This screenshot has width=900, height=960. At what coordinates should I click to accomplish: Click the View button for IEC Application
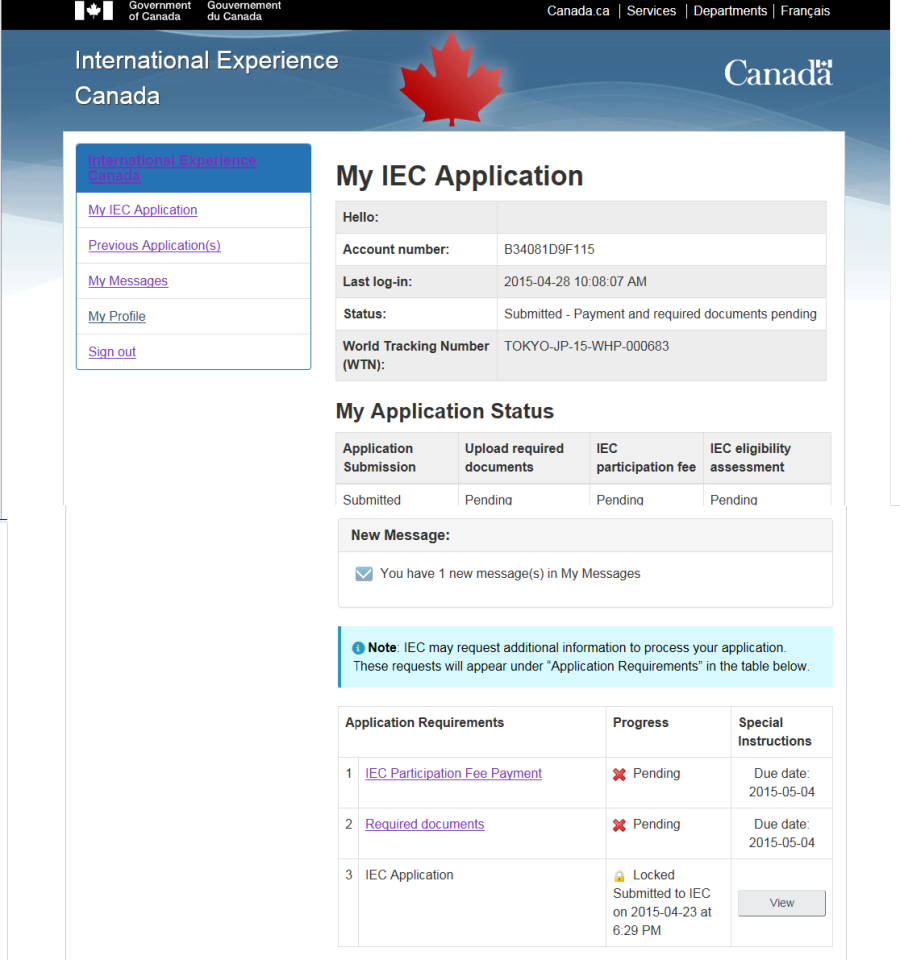coord(782,903)
